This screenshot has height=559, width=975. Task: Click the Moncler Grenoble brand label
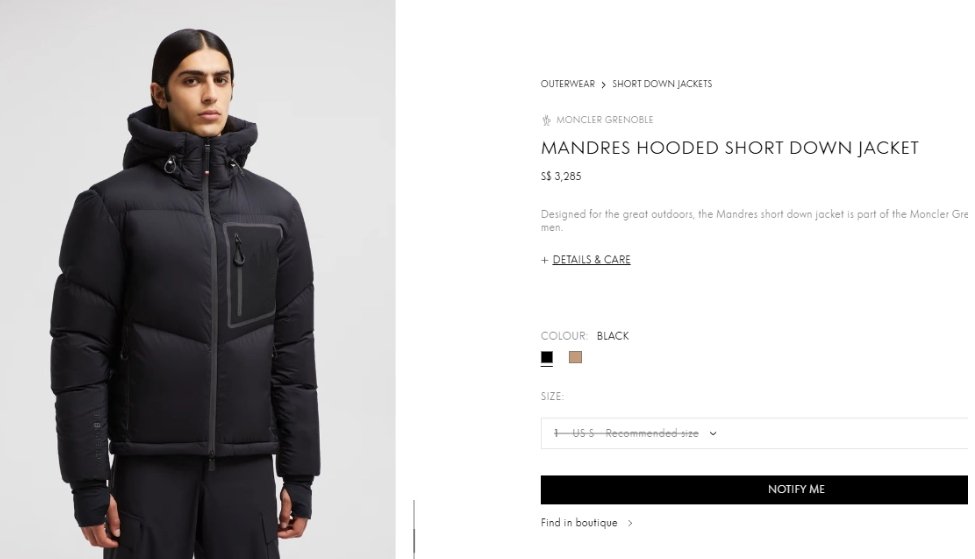click(604, 120)
